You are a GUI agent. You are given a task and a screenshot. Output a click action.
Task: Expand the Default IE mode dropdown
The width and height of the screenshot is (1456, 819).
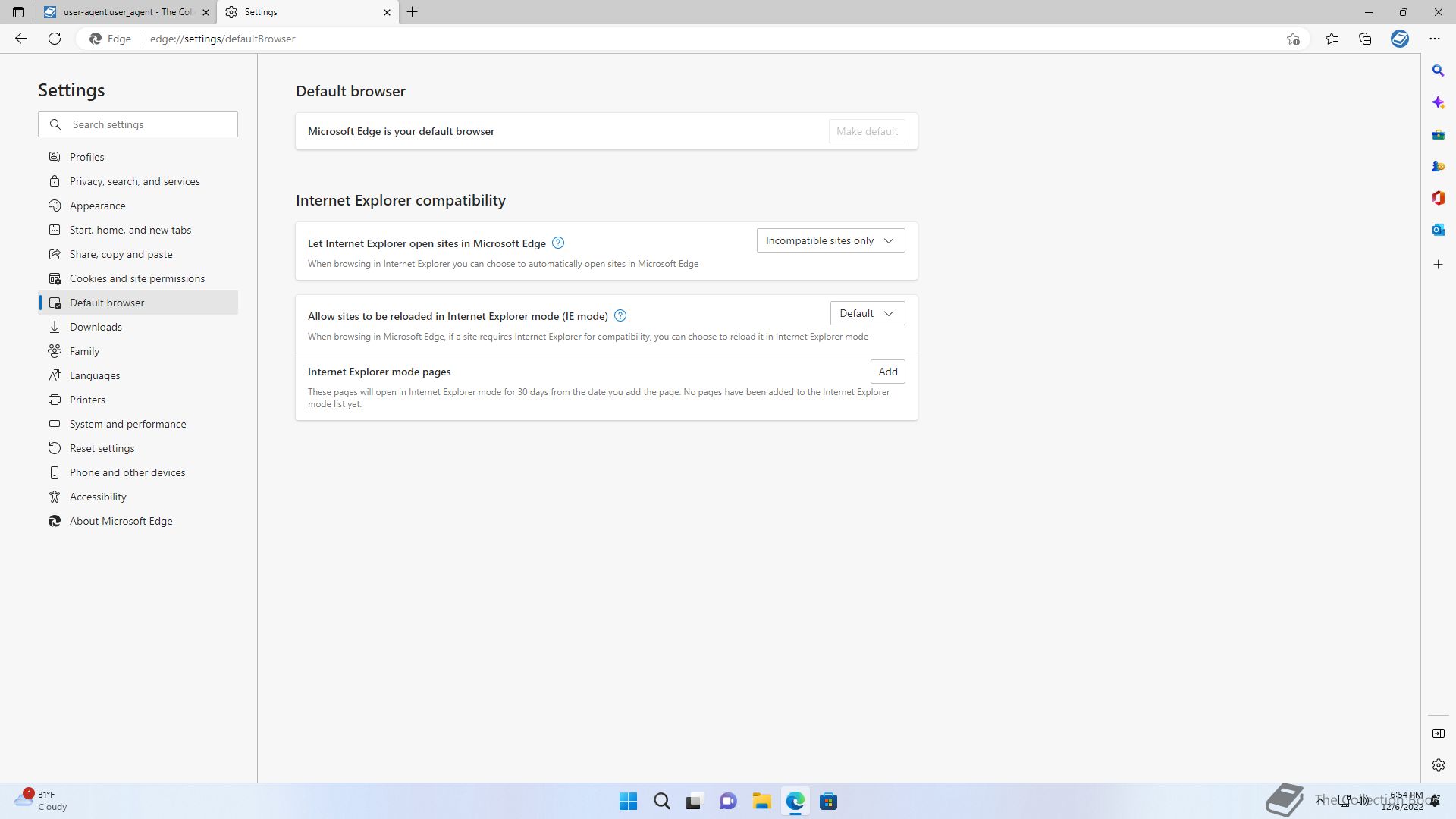[x=868, y=314]
